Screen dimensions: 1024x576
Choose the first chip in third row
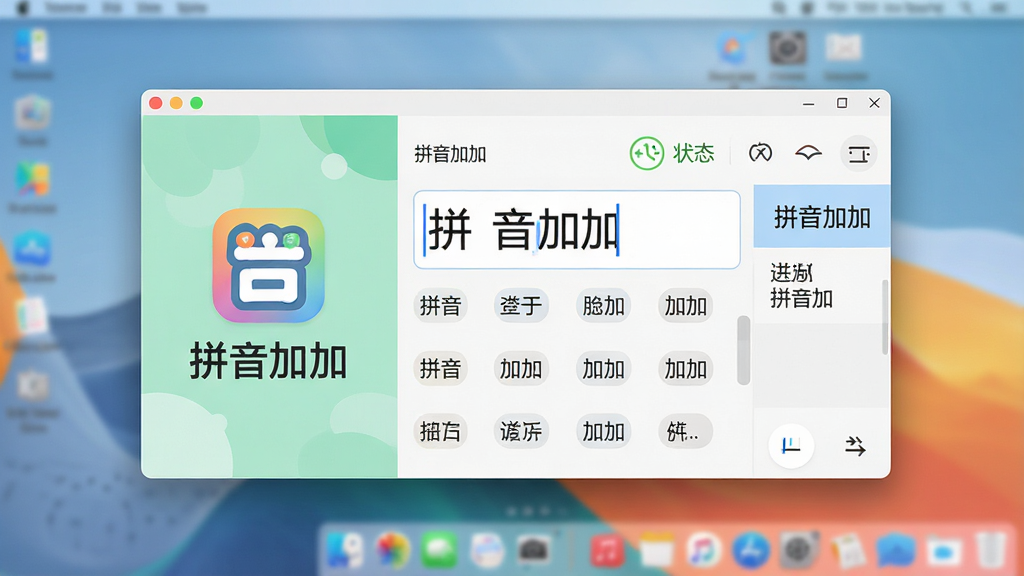click(x=440, y=431)
